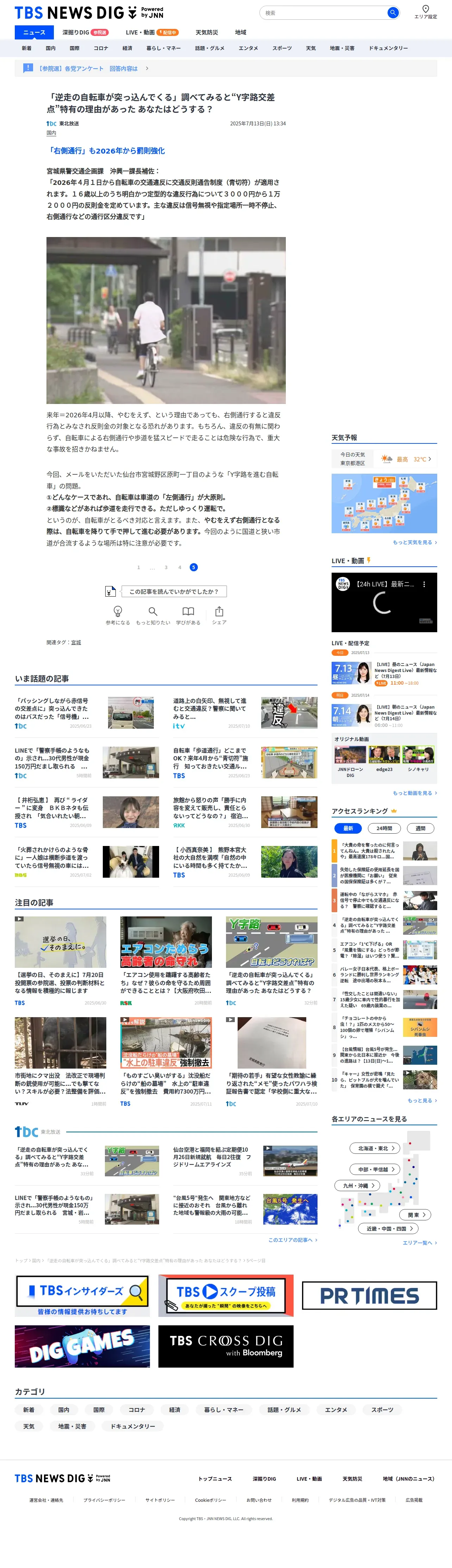Click the もっと知りたい magnifier reaction icon
The width and height of the screenshot is (452, 1568).
click(x=153, y=611)
